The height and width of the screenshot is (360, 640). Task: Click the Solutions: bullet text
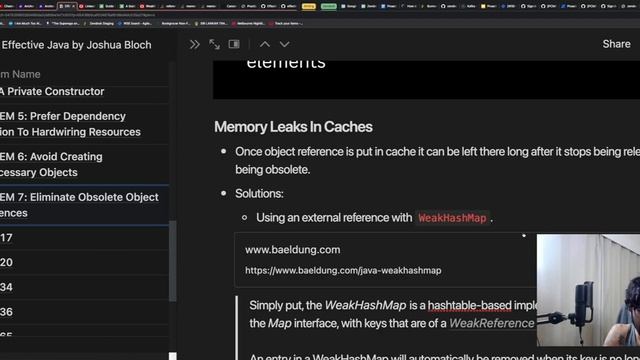(259, 193)
